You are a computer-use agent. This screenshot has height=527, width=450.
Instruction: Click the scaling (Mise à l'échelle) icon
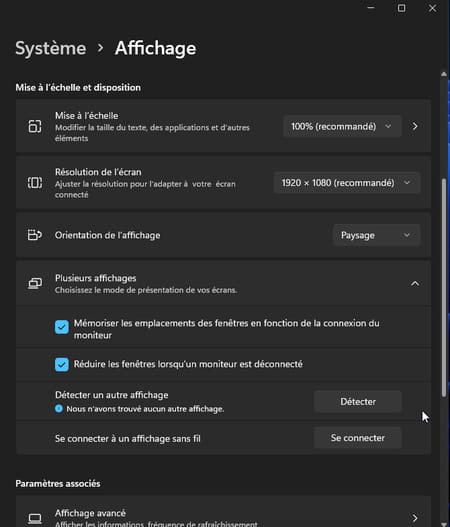(x=35, y=126)
